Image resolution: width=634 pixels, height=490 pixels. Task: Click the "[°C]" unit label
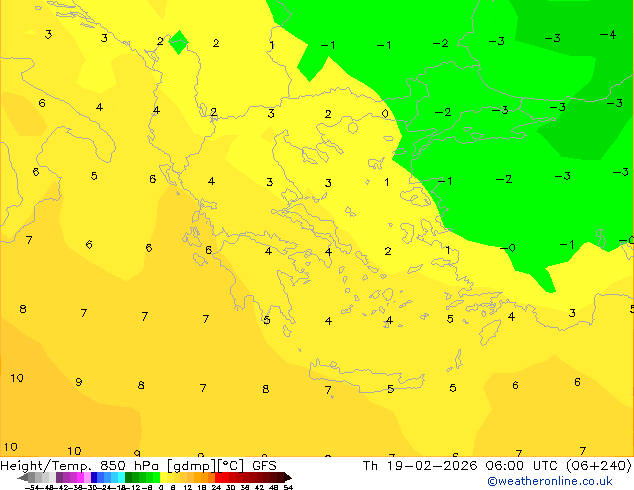(231, 466)
